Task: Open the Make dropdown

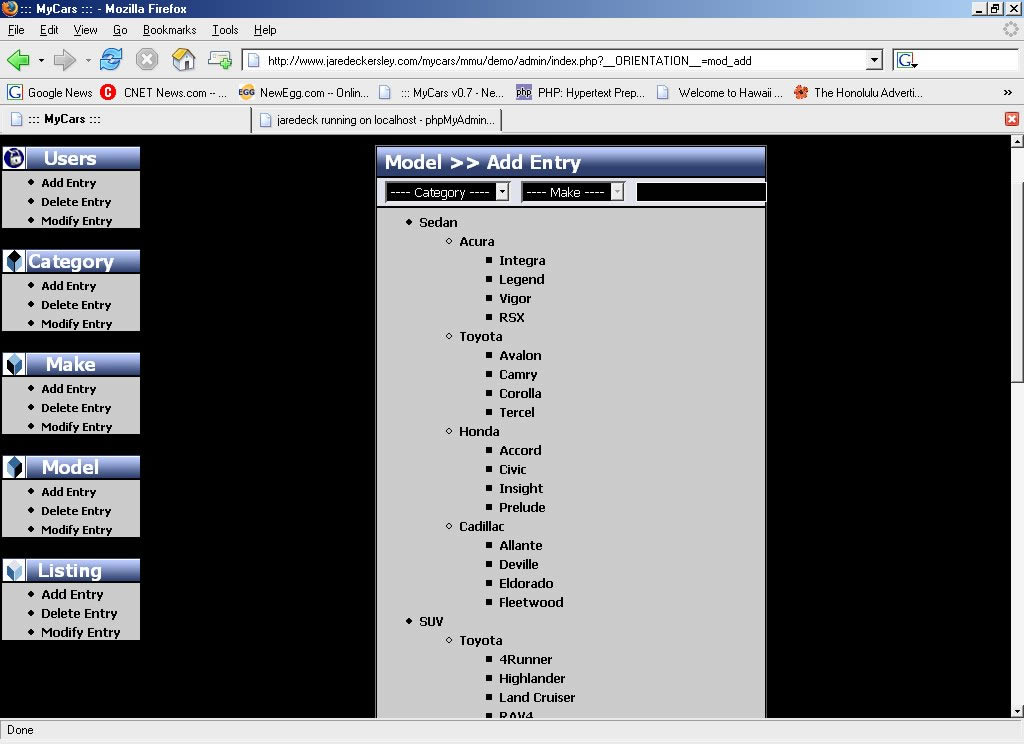Action: click(x=573, y=192)
